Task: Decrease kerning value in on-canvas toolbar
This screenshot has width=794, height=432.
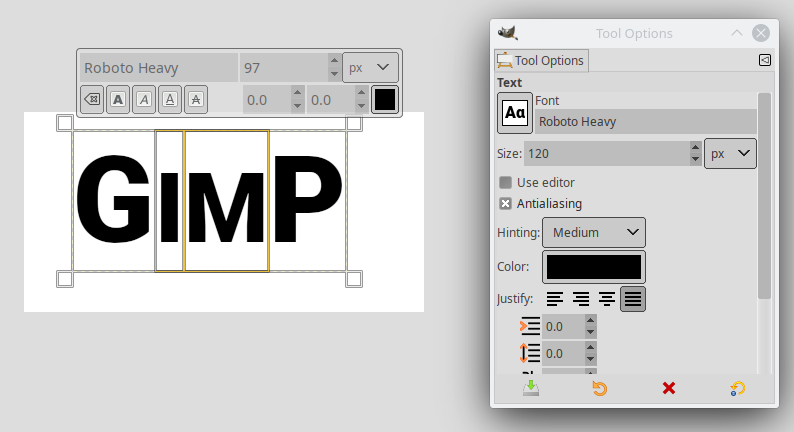Action: [x=361, y=106]
